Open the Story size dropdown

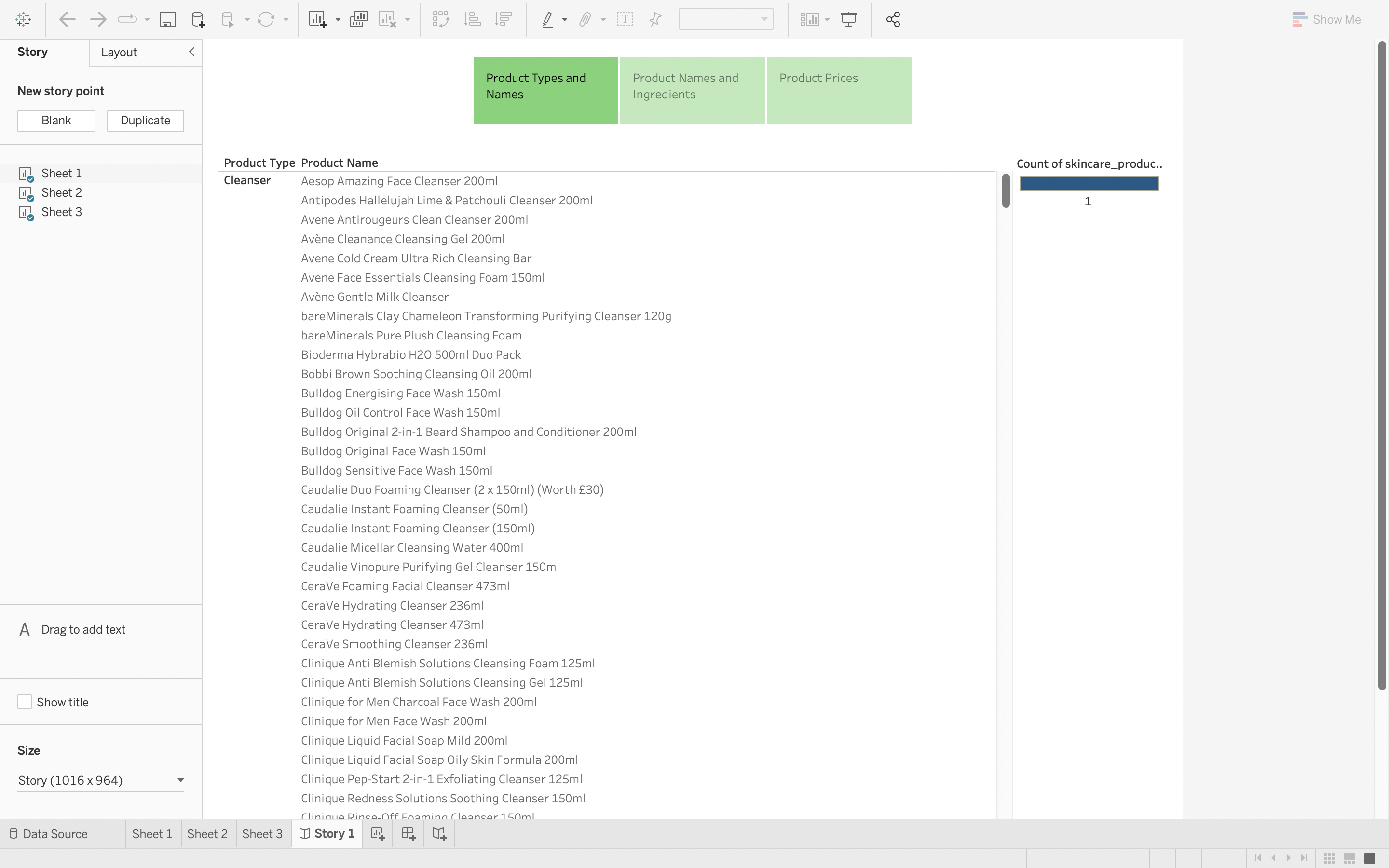coord(101,780)
